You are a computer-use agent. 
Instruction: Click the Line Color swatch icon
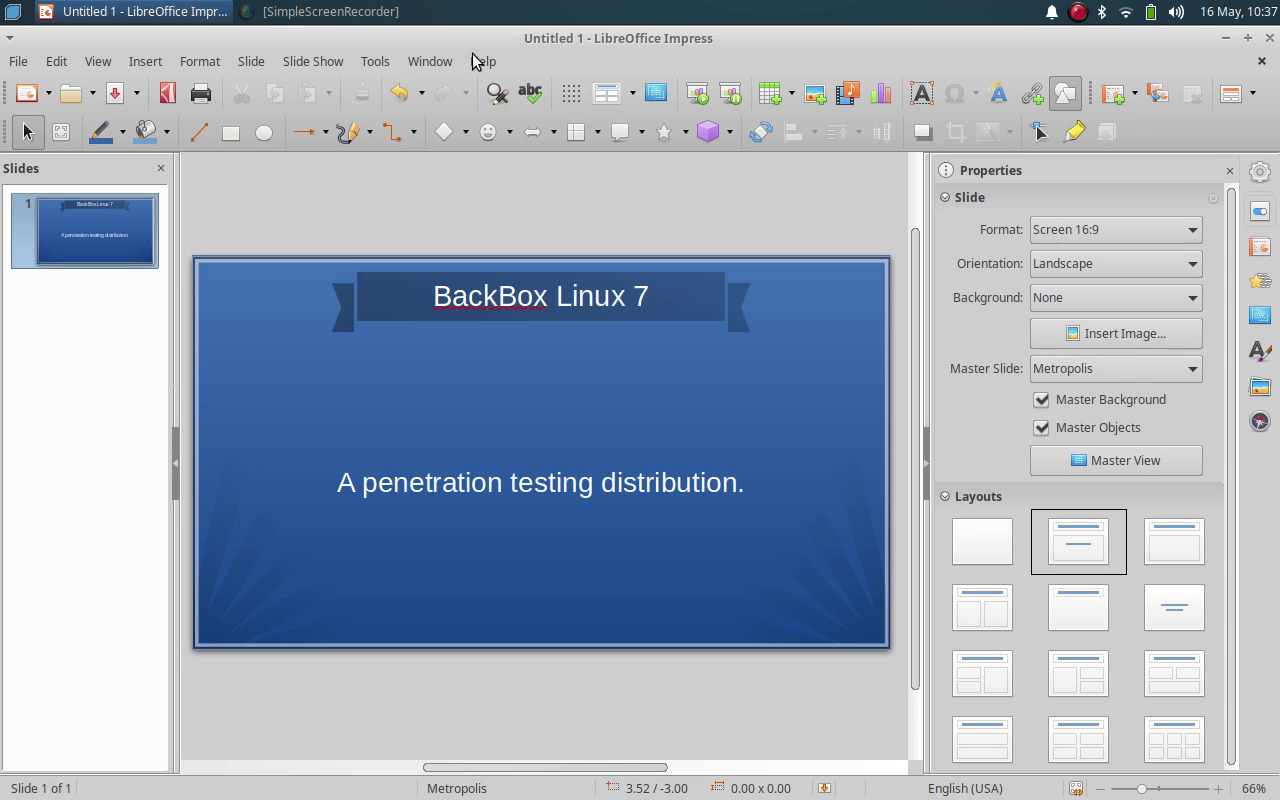[x=100, y=132]
